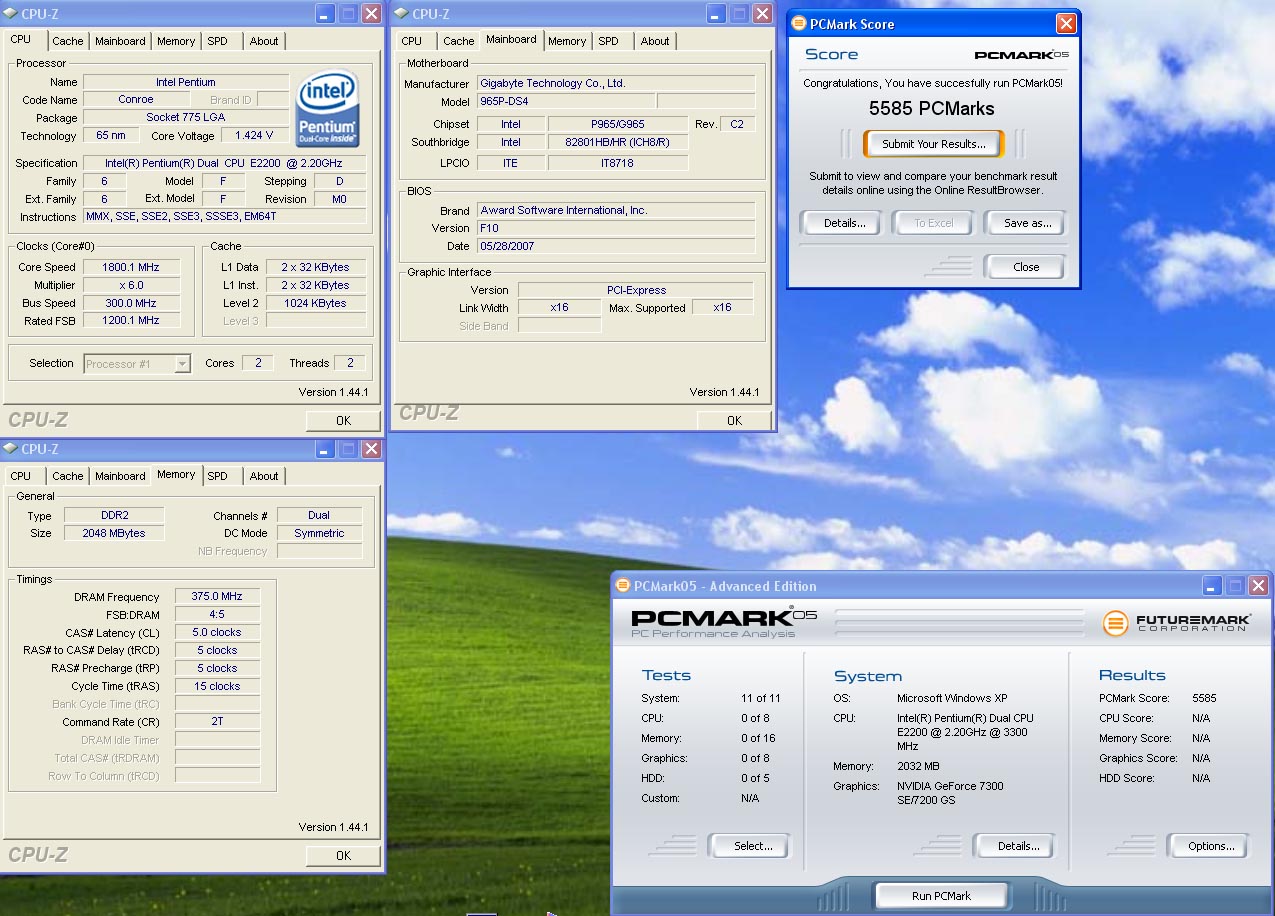Click the FSB:DRAM ratio 4:5
Image resolution: width=1275 pixels, height=916 pixels.
click(215, 614)
